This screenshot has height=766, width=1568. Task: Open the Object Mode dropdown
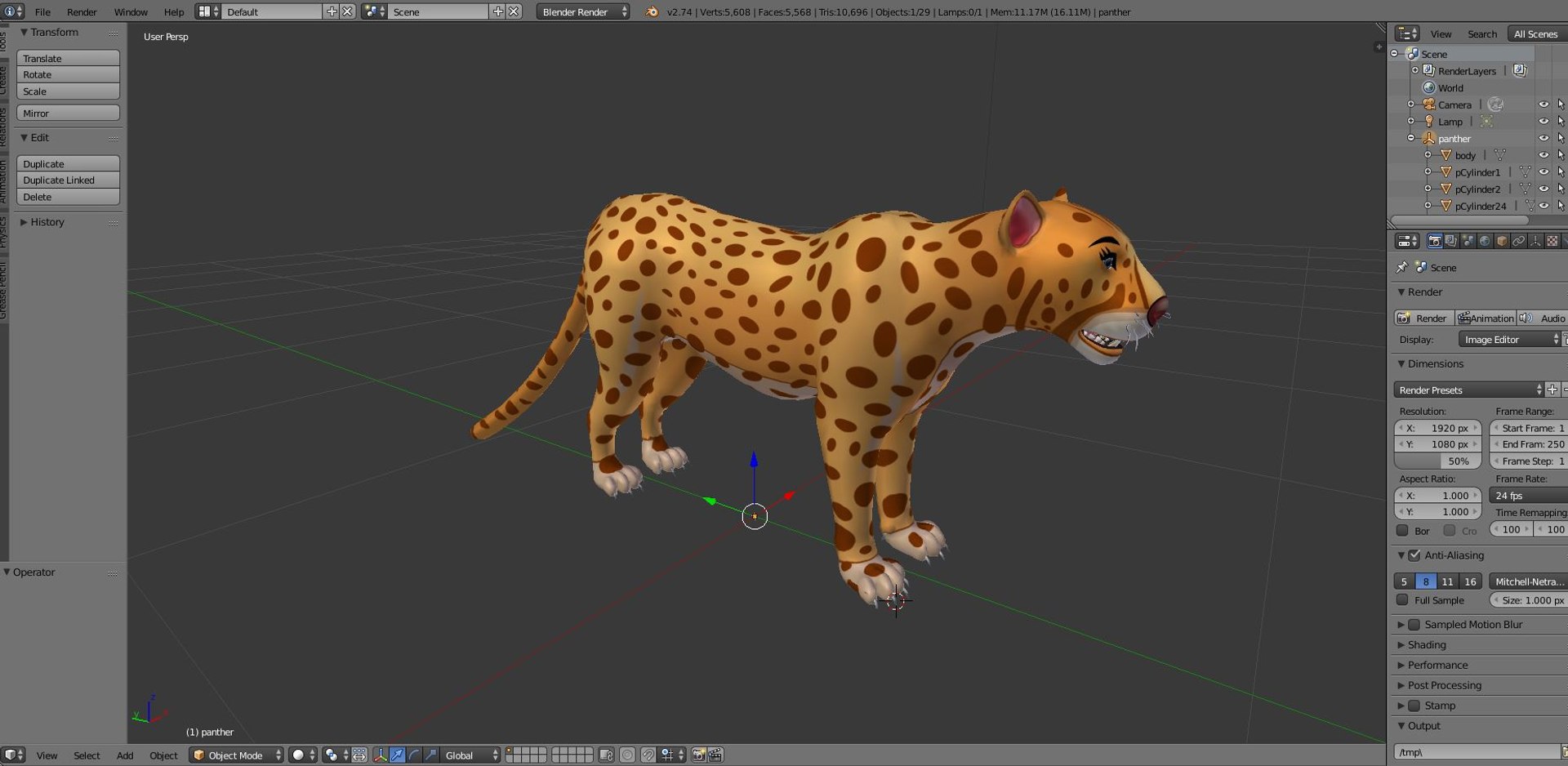pyautogui.click(x=237, y=755)
